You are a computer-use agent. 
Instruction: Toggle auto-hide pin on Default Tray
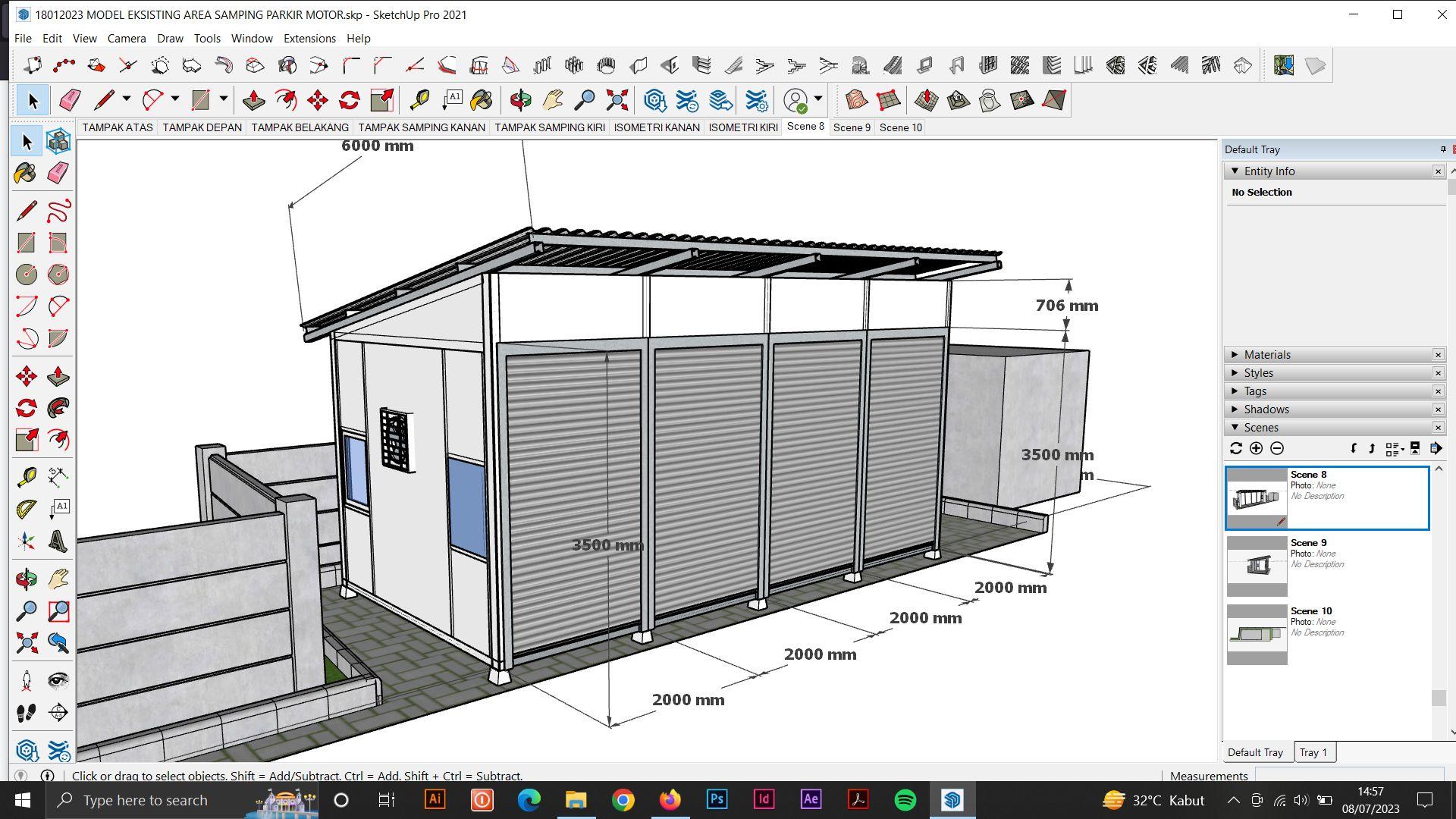[1442, 149]
